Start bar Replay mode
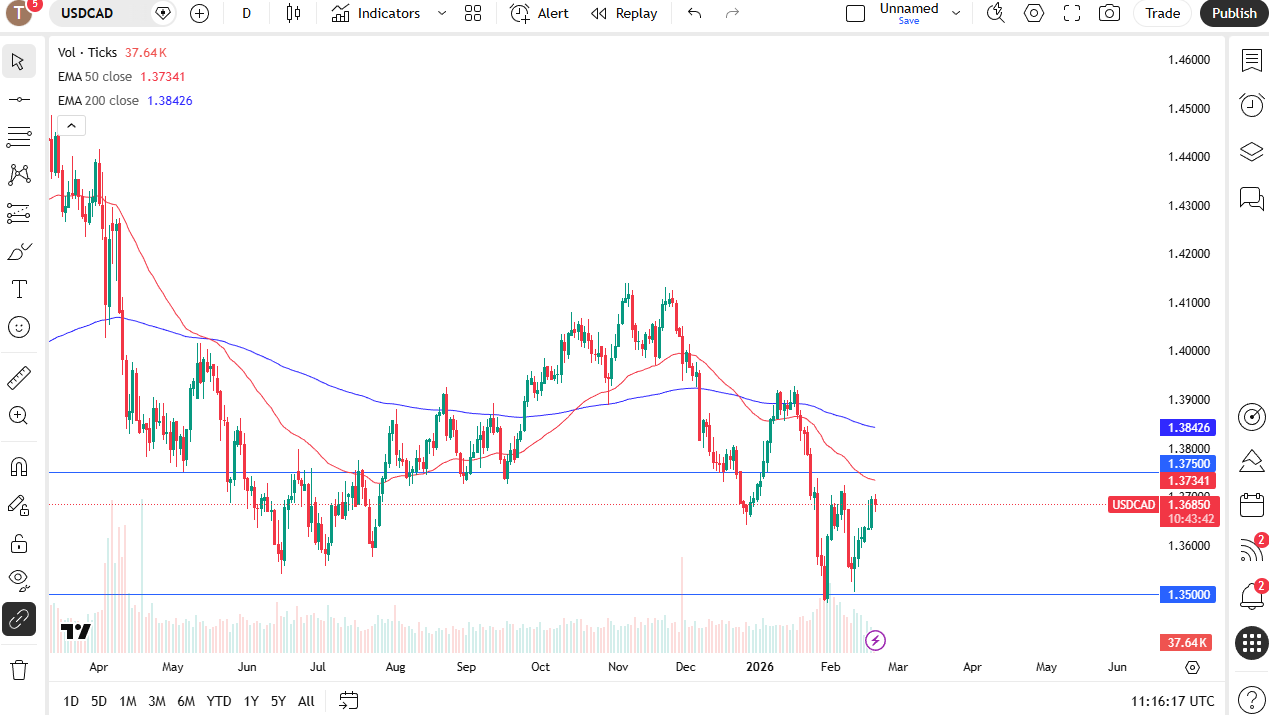The width and height of the screenshot is (1269, 715). [624, 13]
